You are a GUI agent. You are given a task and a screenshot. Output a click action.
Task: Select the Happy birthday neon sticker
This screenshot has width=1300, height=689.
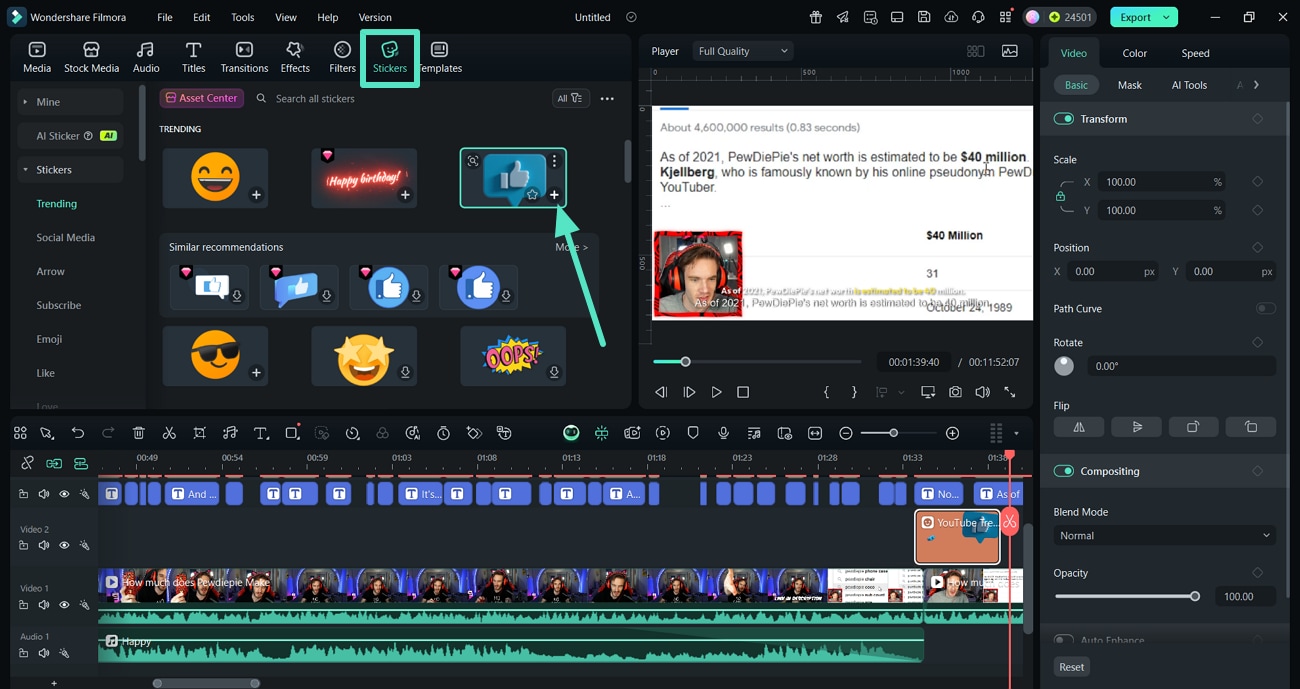(x=364, y=178)
